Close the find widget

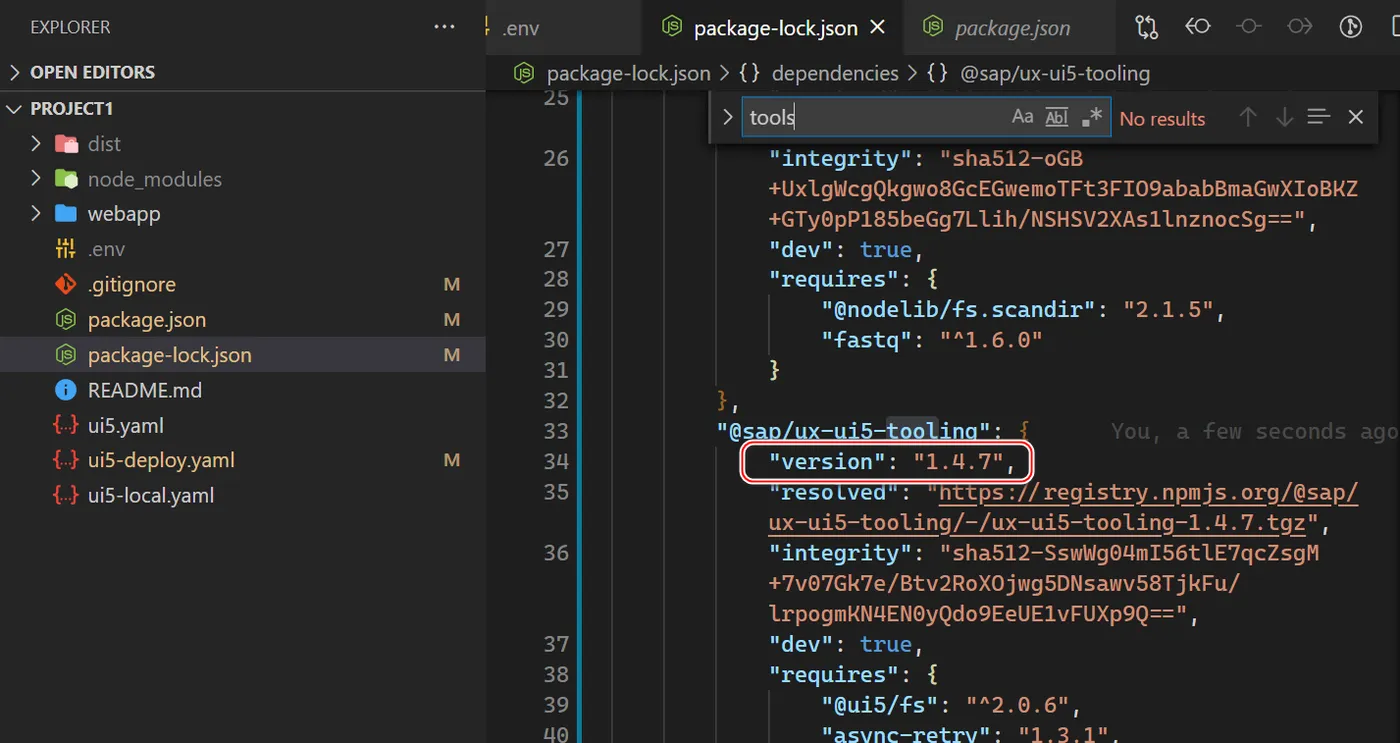click(1356, 117)
